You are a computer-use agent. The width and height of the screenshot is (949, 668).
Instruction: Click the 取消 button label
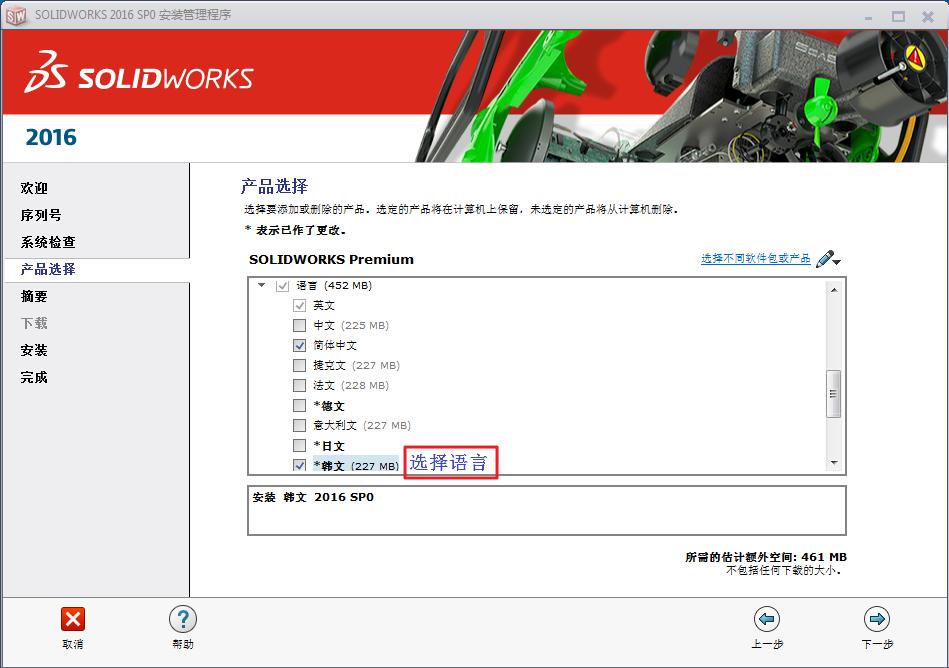(x=73, y=644)
